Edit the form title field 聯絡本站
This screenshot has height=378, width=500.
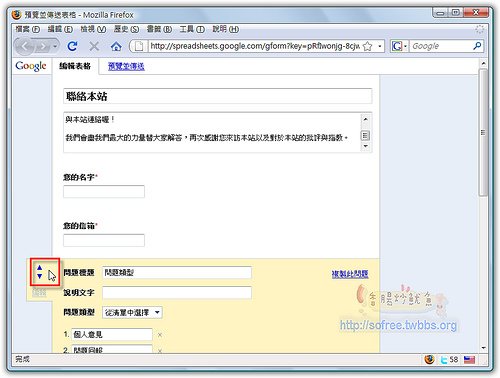coord(218,96)
